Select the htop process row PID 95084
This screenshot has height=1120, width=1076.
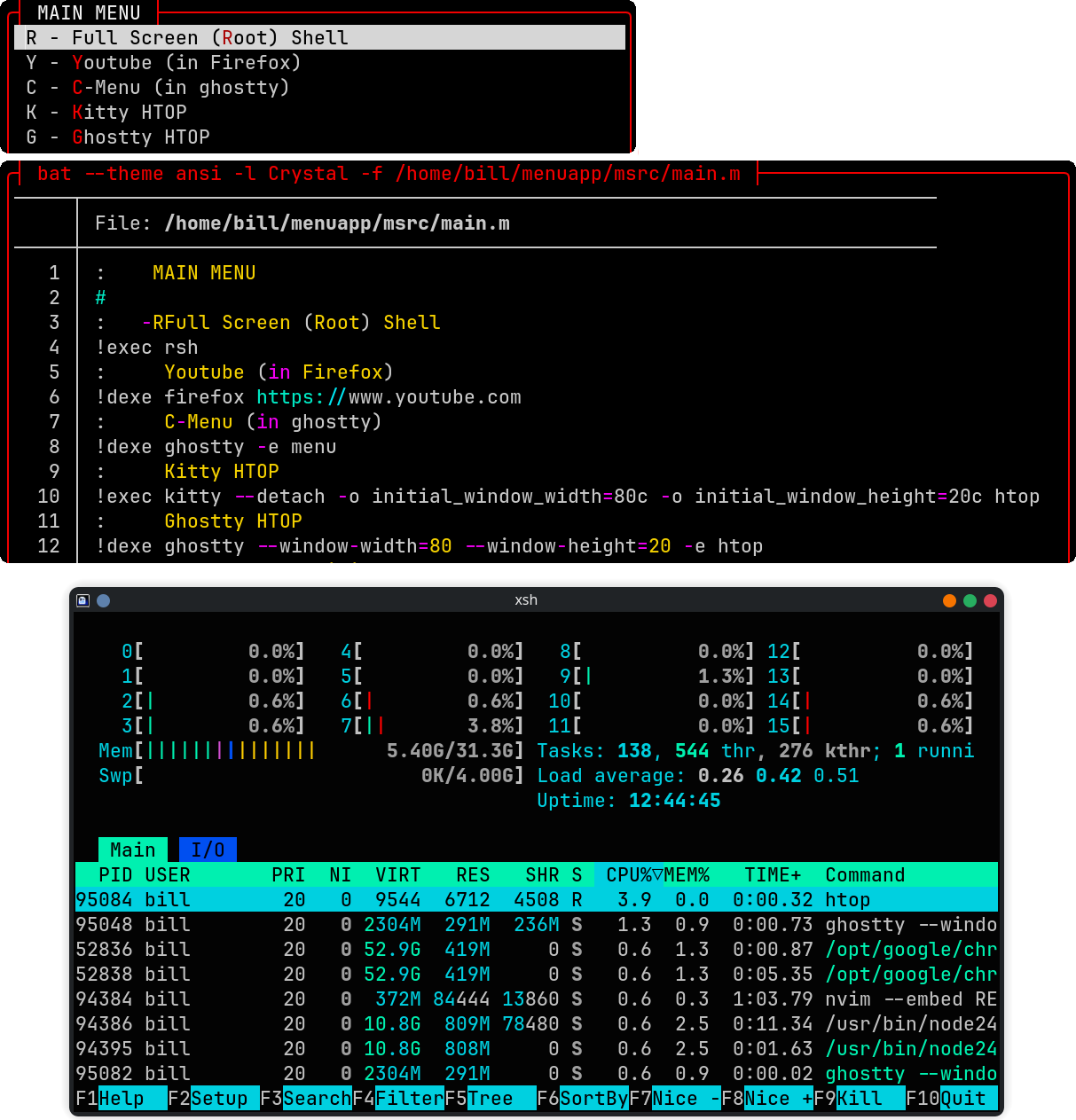click(x=537, y=899)
